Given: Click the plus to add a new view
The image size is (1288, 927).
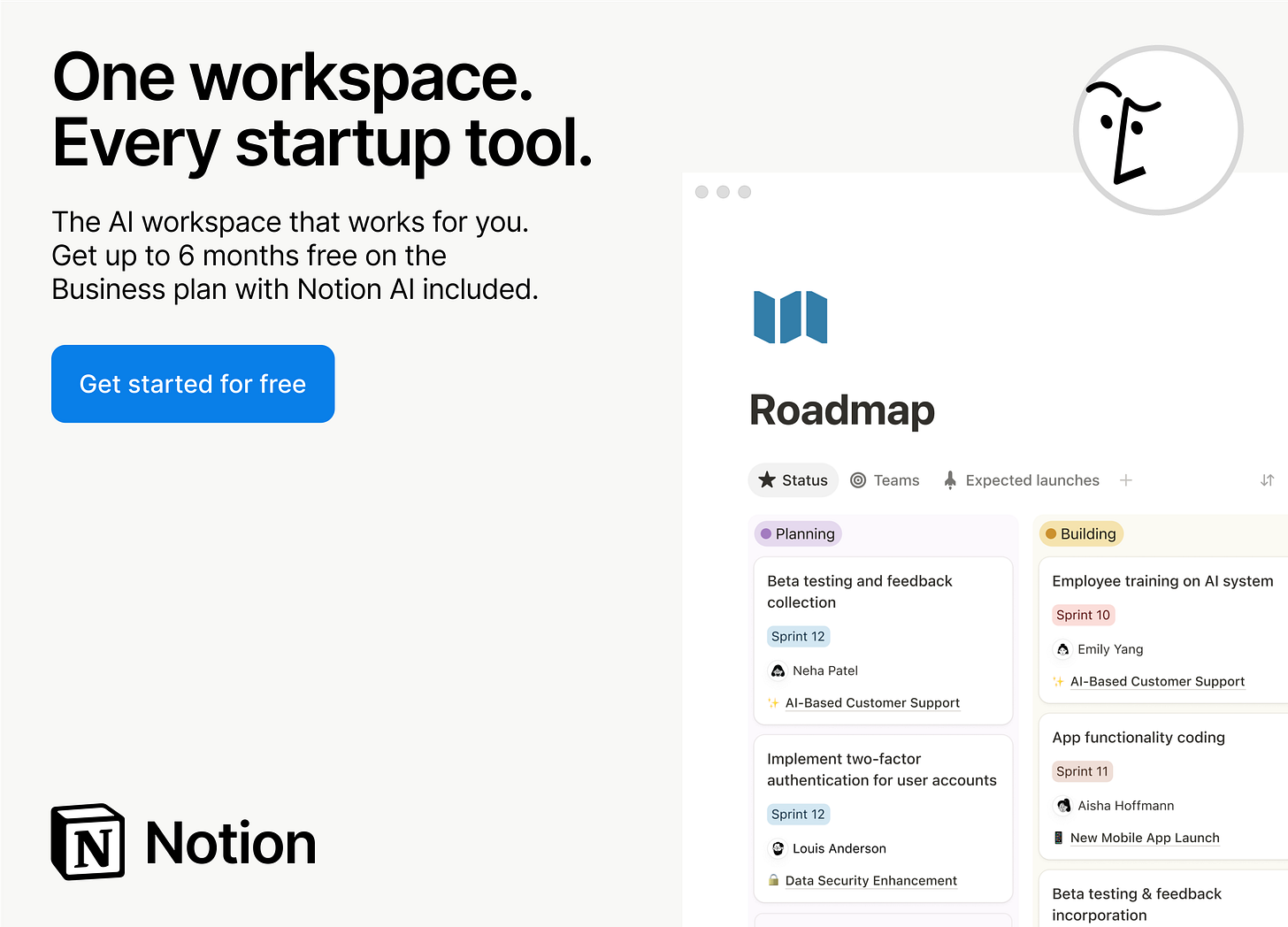Looking at the screenshot, I should click(1125, 479).
